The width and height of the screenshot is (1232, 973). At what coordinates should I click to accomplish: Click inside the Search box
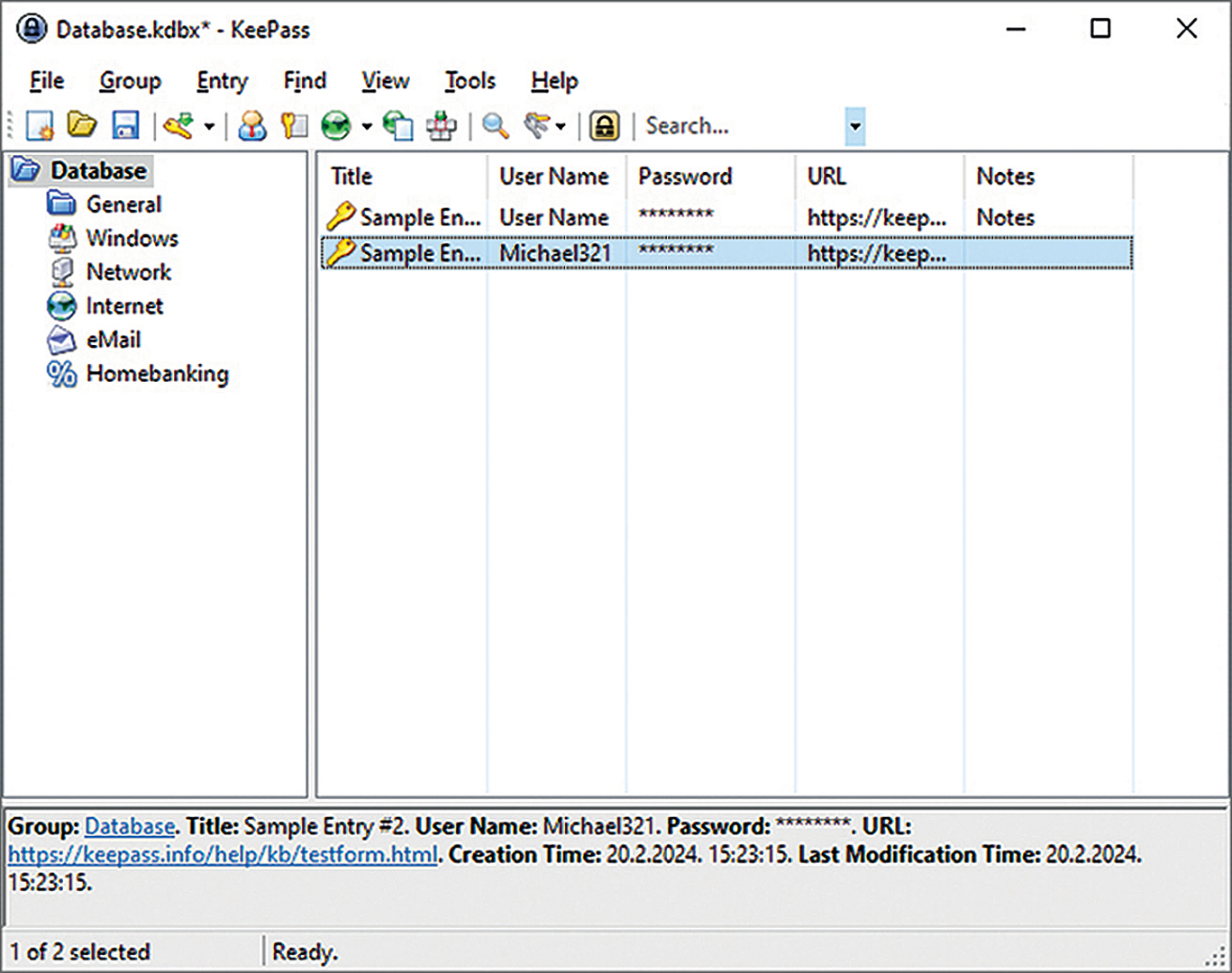point(744,126)
